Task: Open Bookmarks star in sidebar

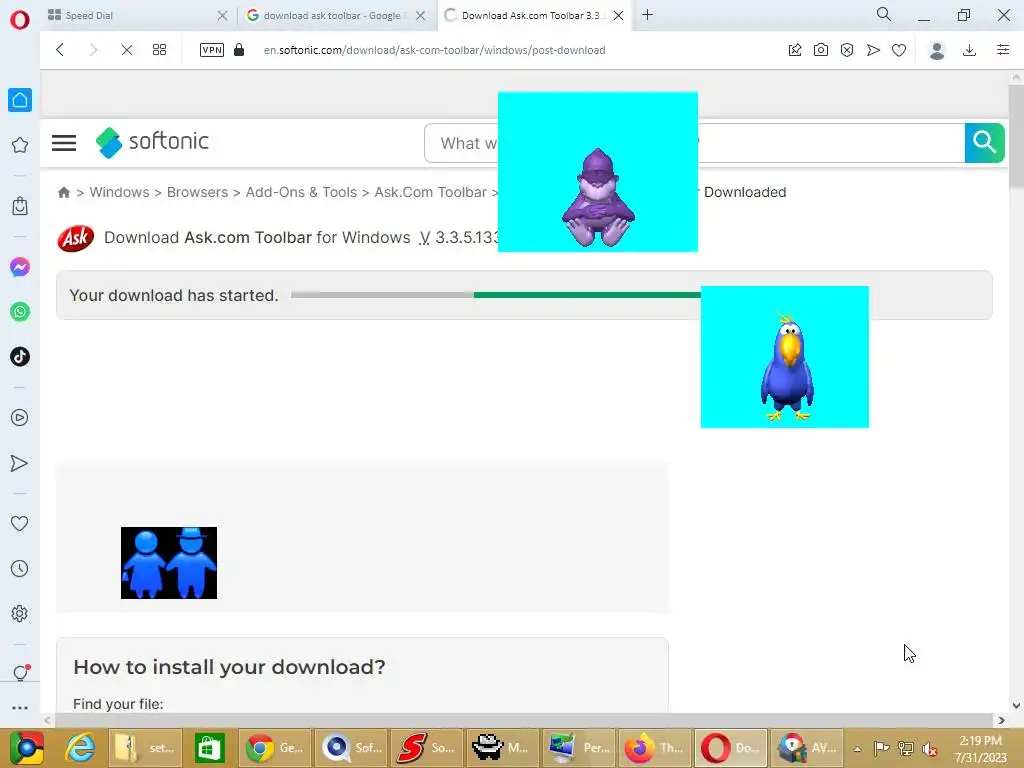Action: point(20,145)
